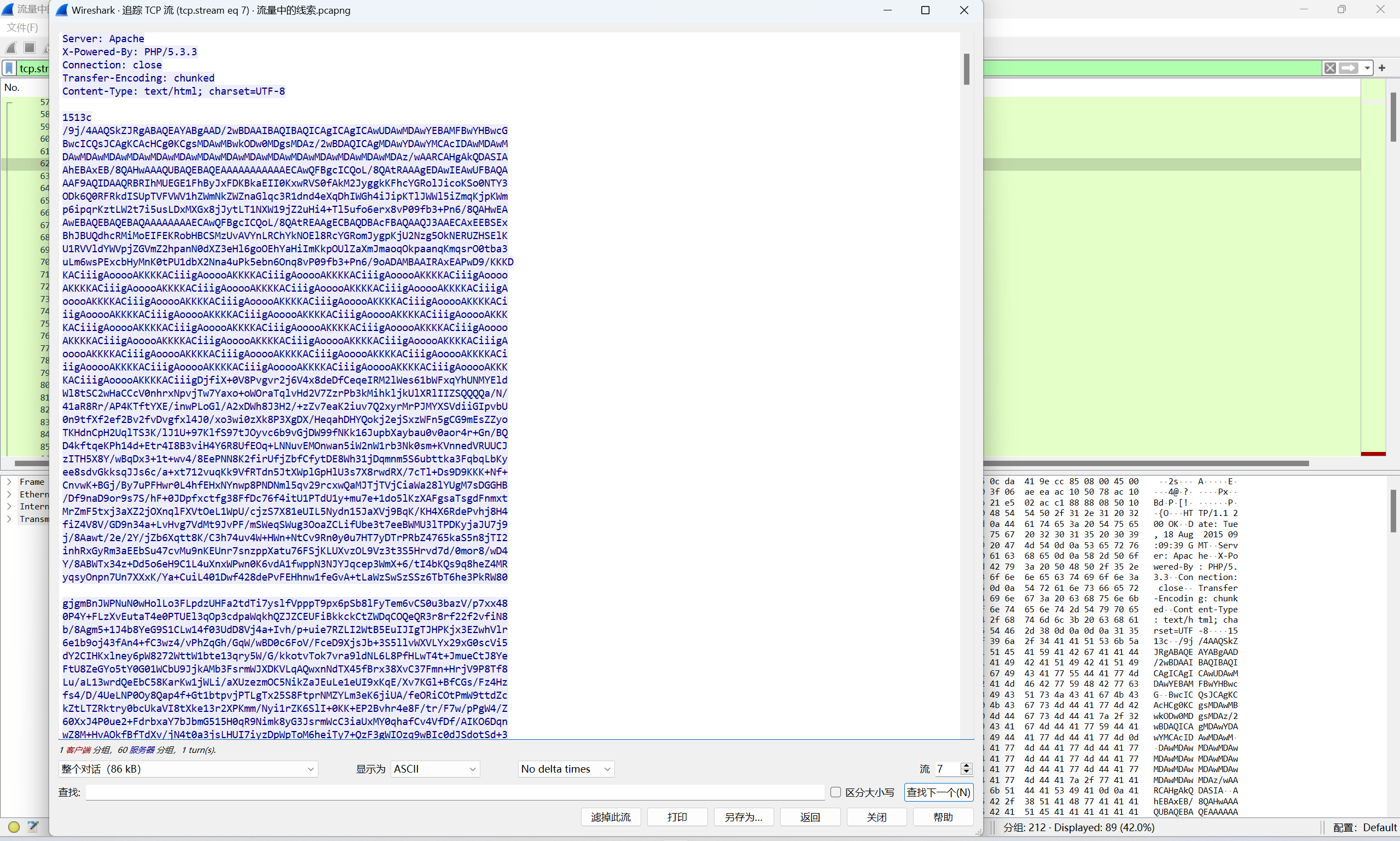Click the 配置: Default profile status entry
The image size is (1400, 841).
pyautogui.click(x=1365, y=827)
